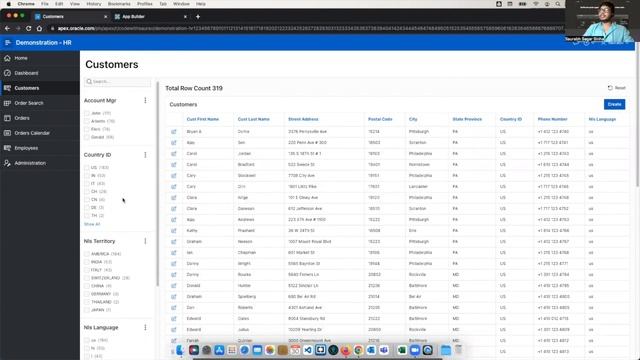Open the Chrome Bookmarks menu
The width and height of the screenshot is (640, 360).
119,4
